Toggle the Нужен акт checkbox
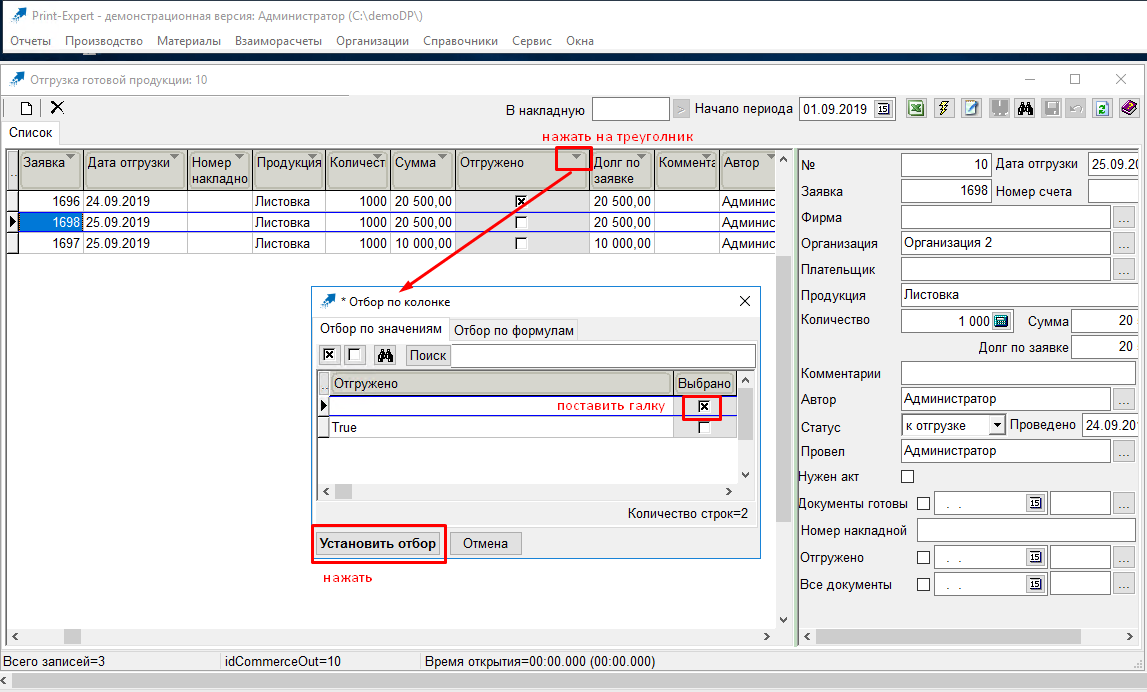 [x=908, y=477]
